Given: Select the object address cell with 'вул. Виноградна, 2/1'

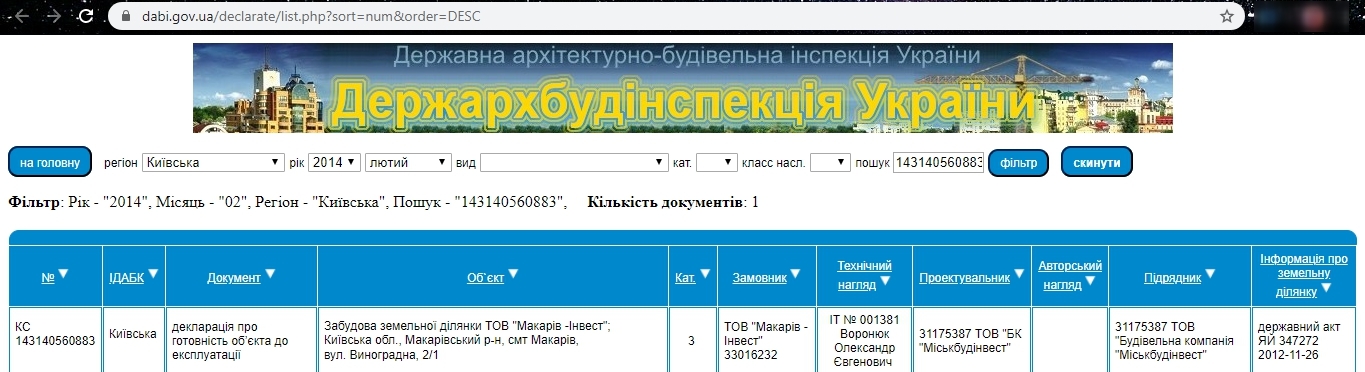Looking at the screenshot, I should click(492, 340).
